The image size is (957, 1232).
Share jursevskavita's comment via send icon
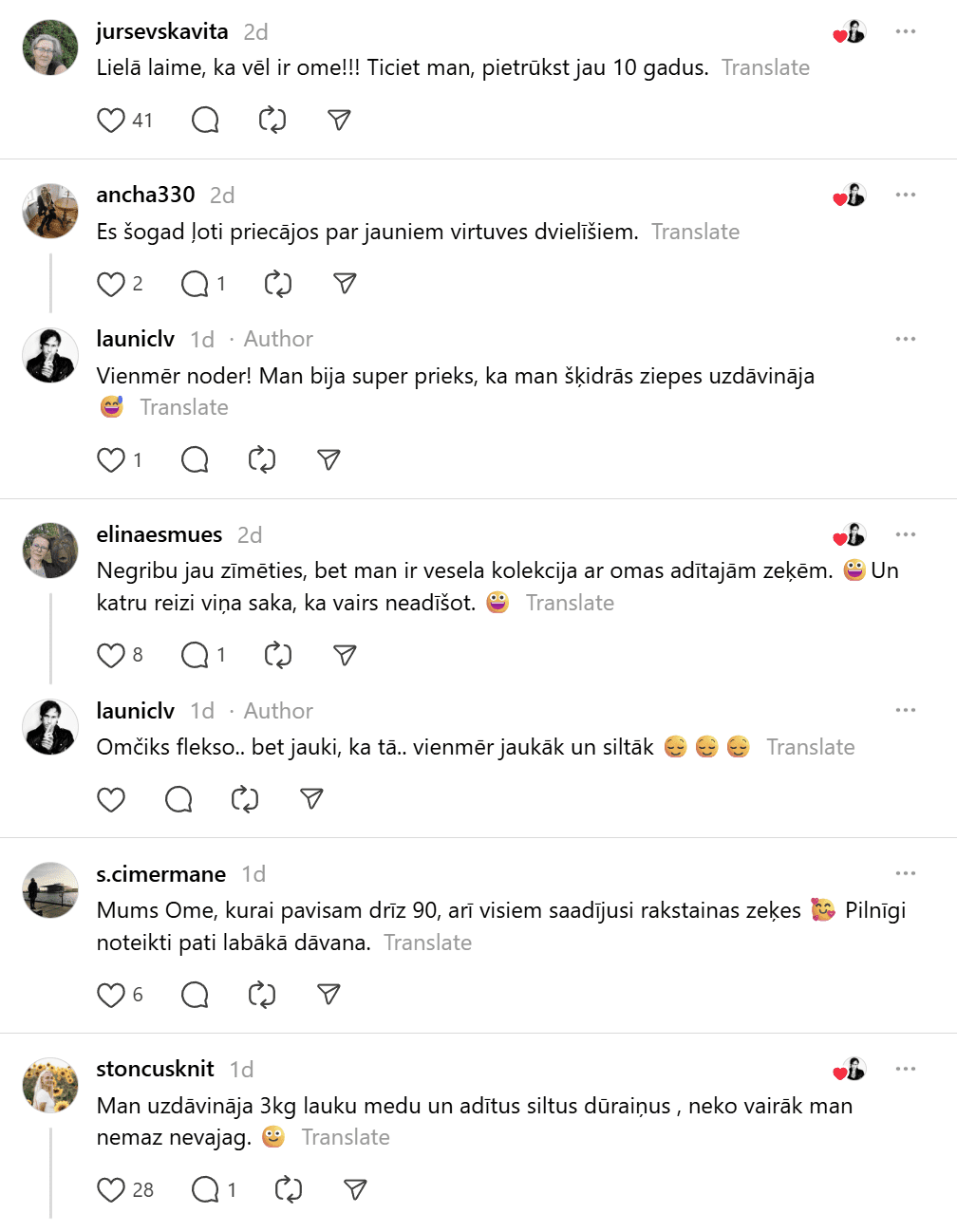tap(339, 121)
